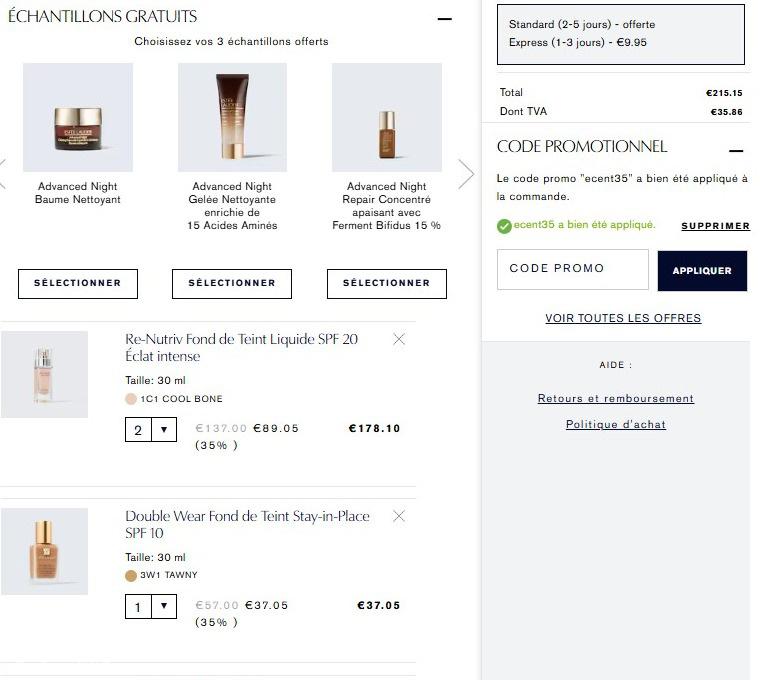Open Retours et remboursement help link
The height and width of the screenshot is (680, 760).
point(616,398)
